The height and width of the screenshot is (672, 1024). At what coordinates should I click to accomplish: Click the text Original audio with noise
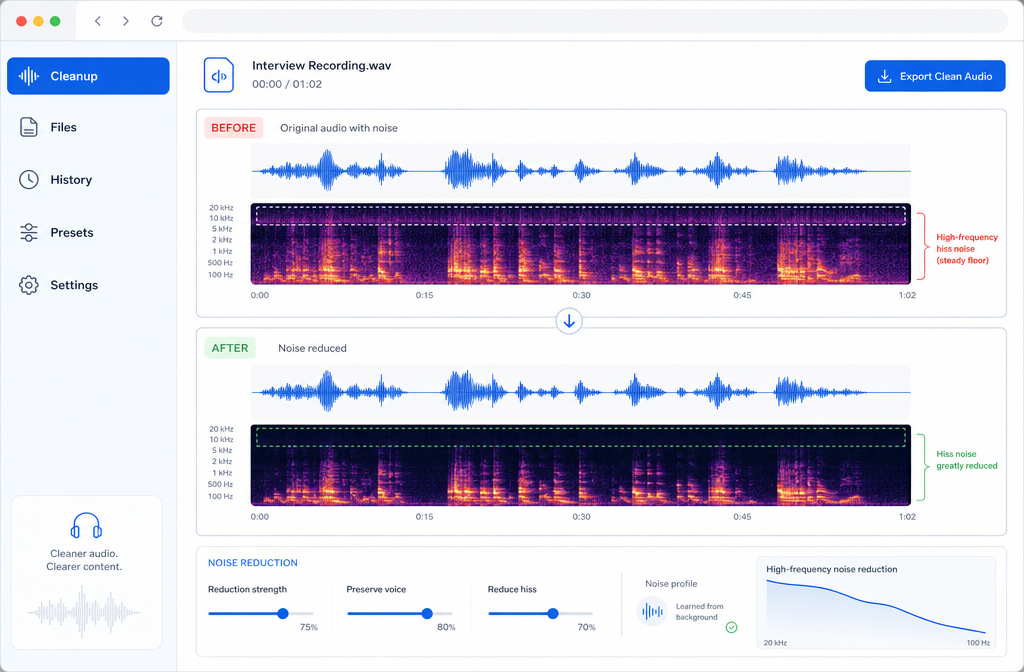click(339, 128)
